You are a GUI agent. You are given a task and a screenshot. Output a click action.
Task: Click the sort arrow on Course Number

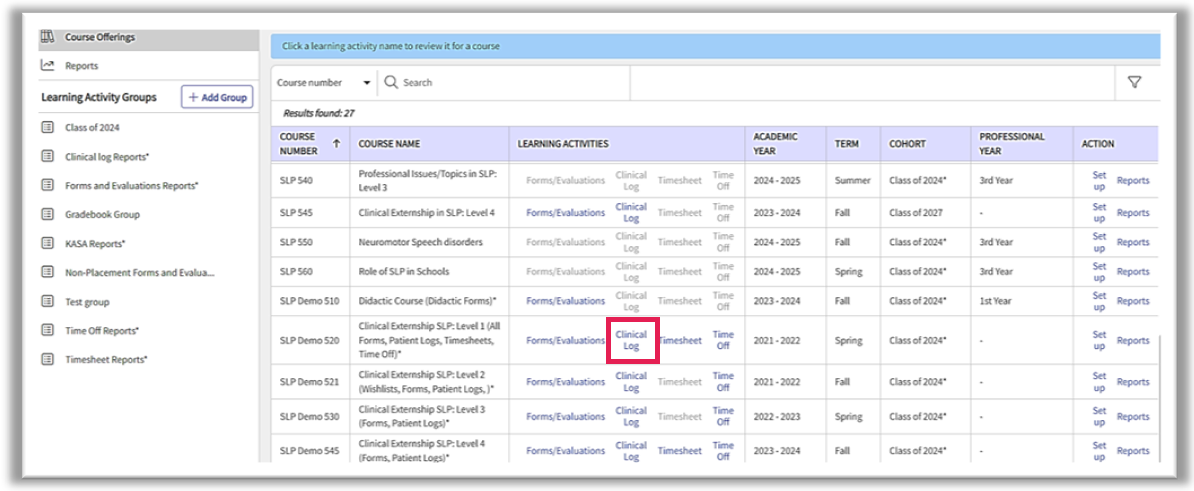tap(336, 144)
